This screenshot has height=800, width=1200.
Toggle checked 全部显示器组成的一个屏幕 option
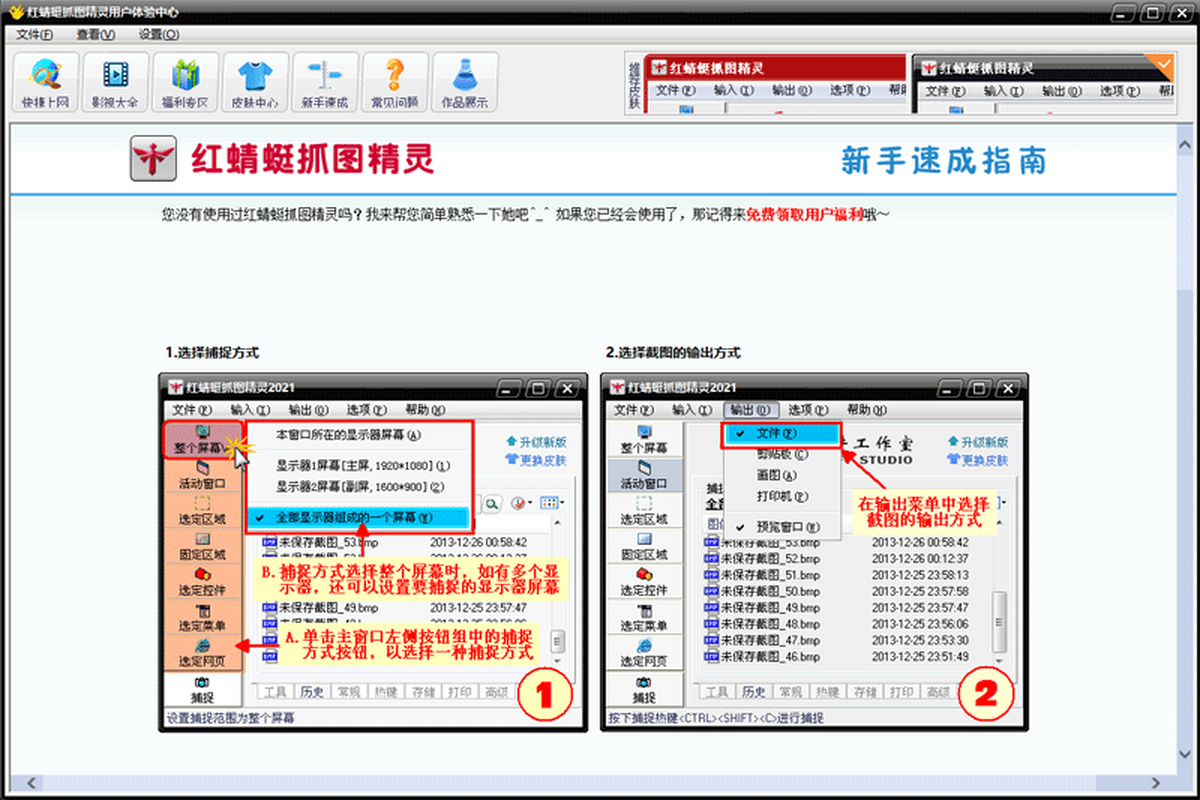coord(355,517)
